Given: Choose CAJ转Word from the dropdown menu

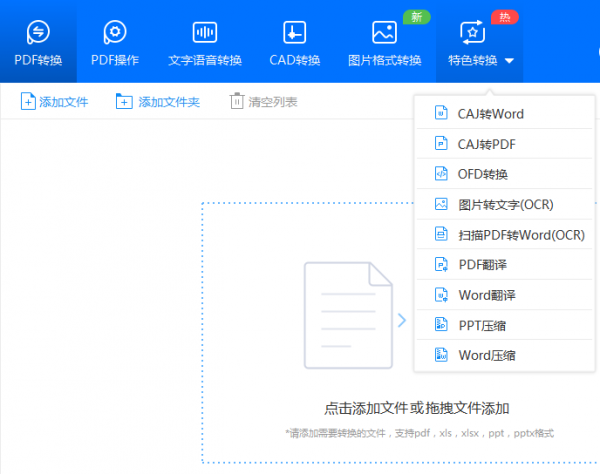Looking at the screenshot, I should [504, 114].
